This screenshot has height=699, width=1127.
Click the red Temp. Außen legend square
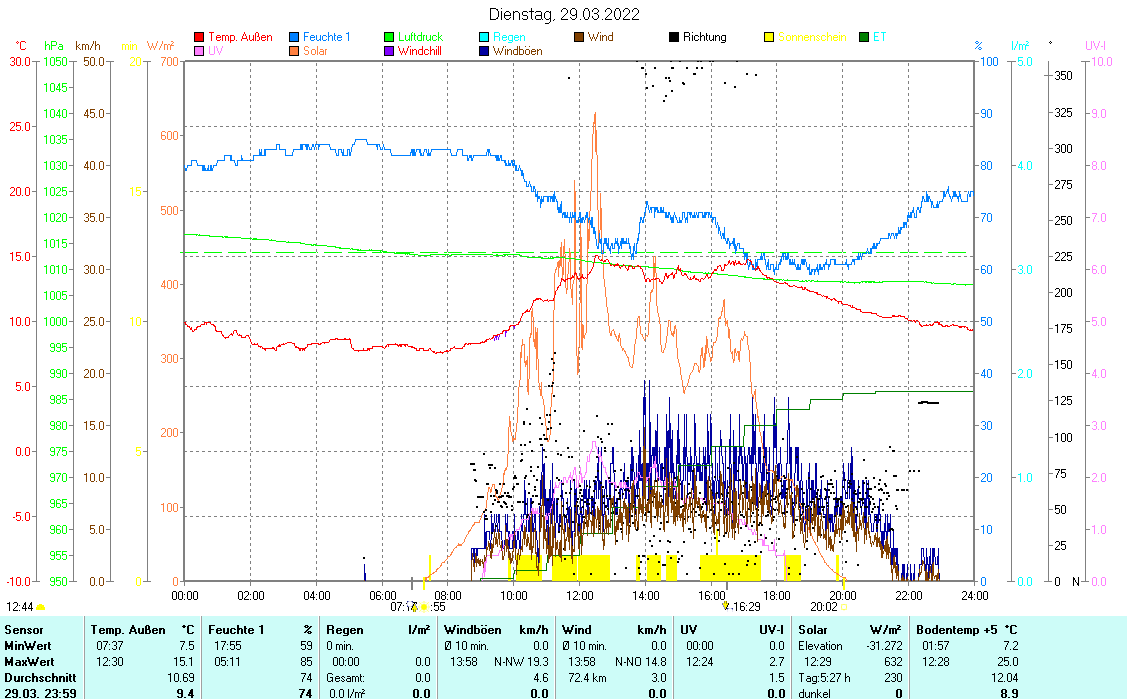tap(199, 37)
